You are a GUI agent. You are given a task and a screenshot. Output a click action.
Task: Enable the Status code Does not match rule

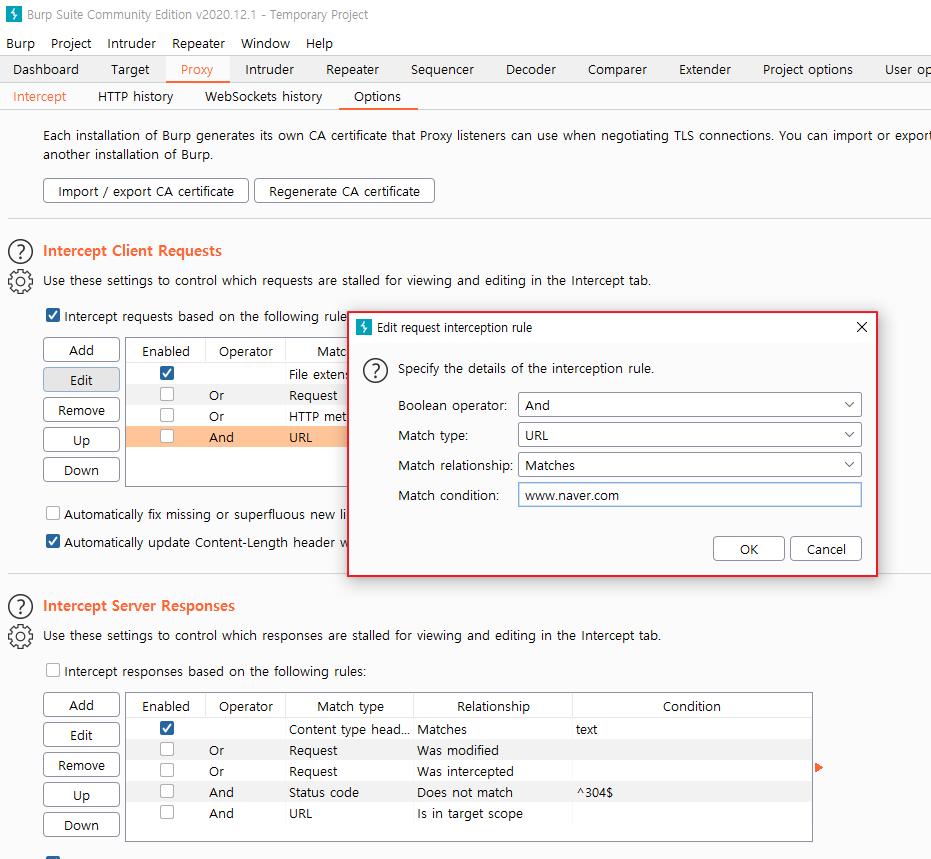(x=167, y=791)
